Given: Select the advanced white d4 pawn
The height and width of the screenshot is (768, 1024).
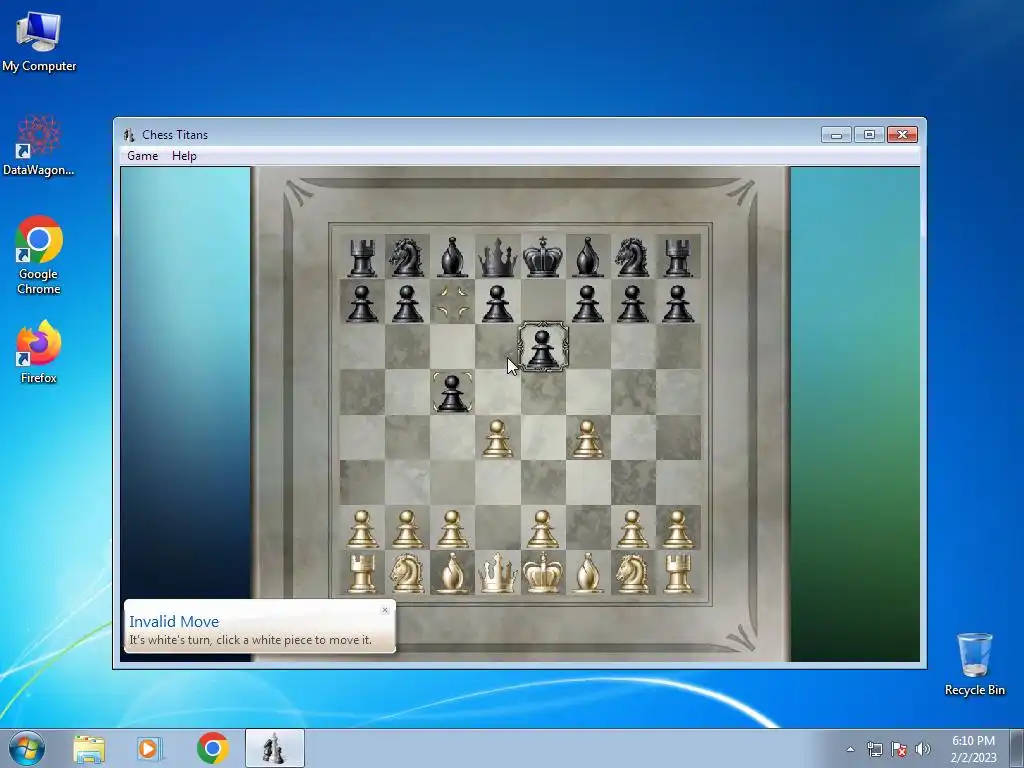Looking at the screenshot, I should 498,438.
